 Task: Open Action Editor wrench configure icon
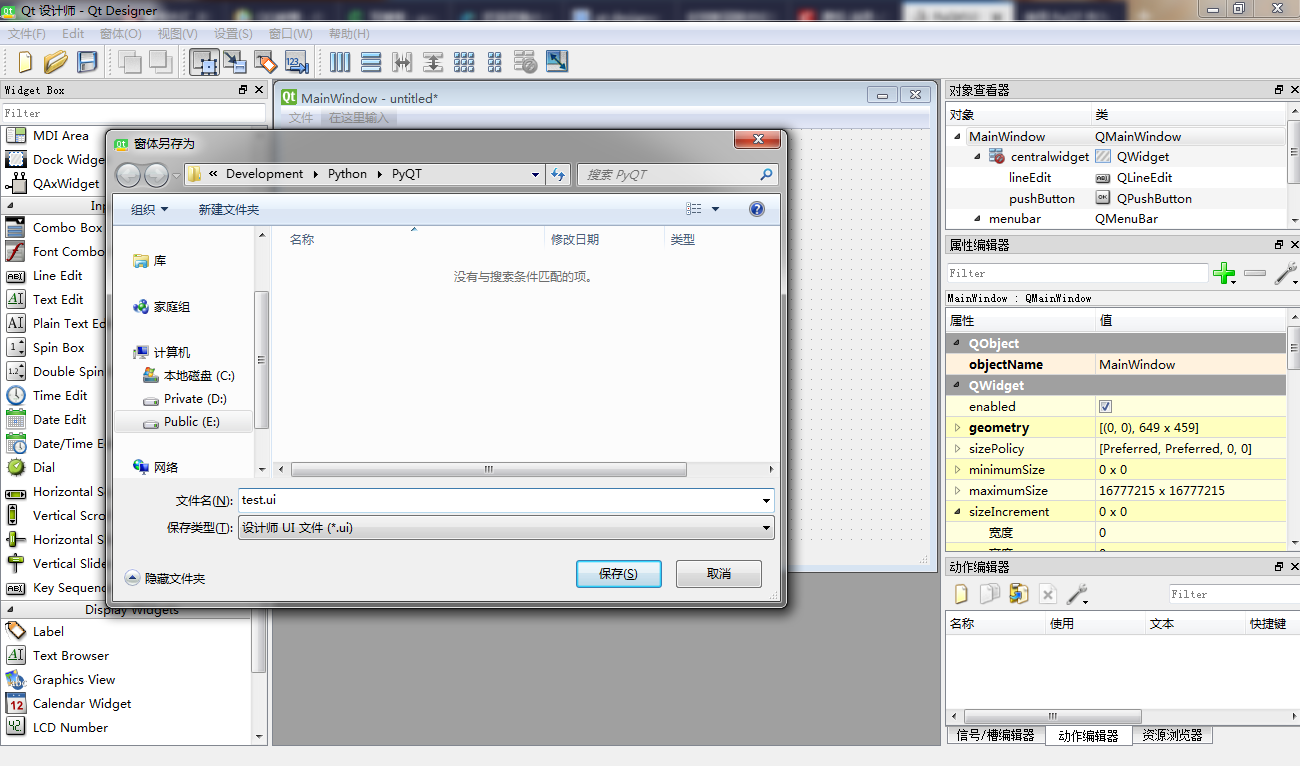[x=1077, y=594]
